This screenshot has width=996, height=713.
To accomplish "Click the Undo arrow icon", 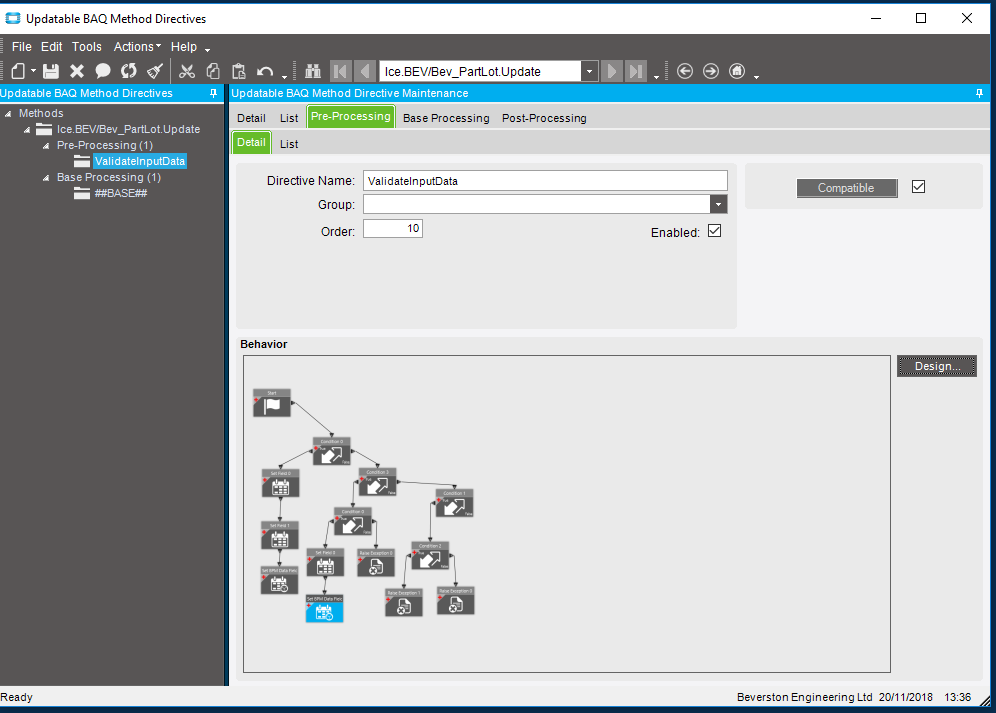I will 265,71.
